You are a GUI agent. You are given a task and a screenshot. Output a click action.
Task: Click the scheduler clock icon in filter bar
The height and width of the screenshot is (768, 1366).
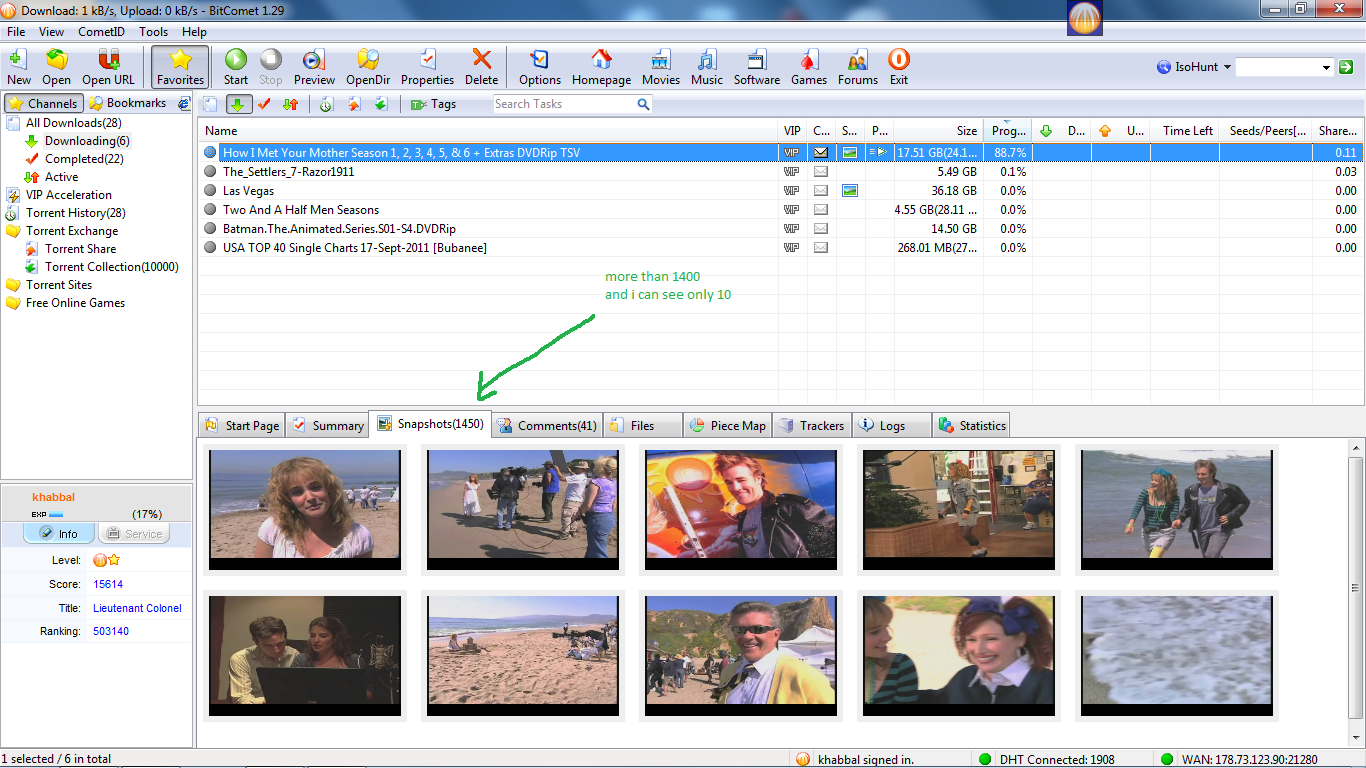tap(326, 104)
